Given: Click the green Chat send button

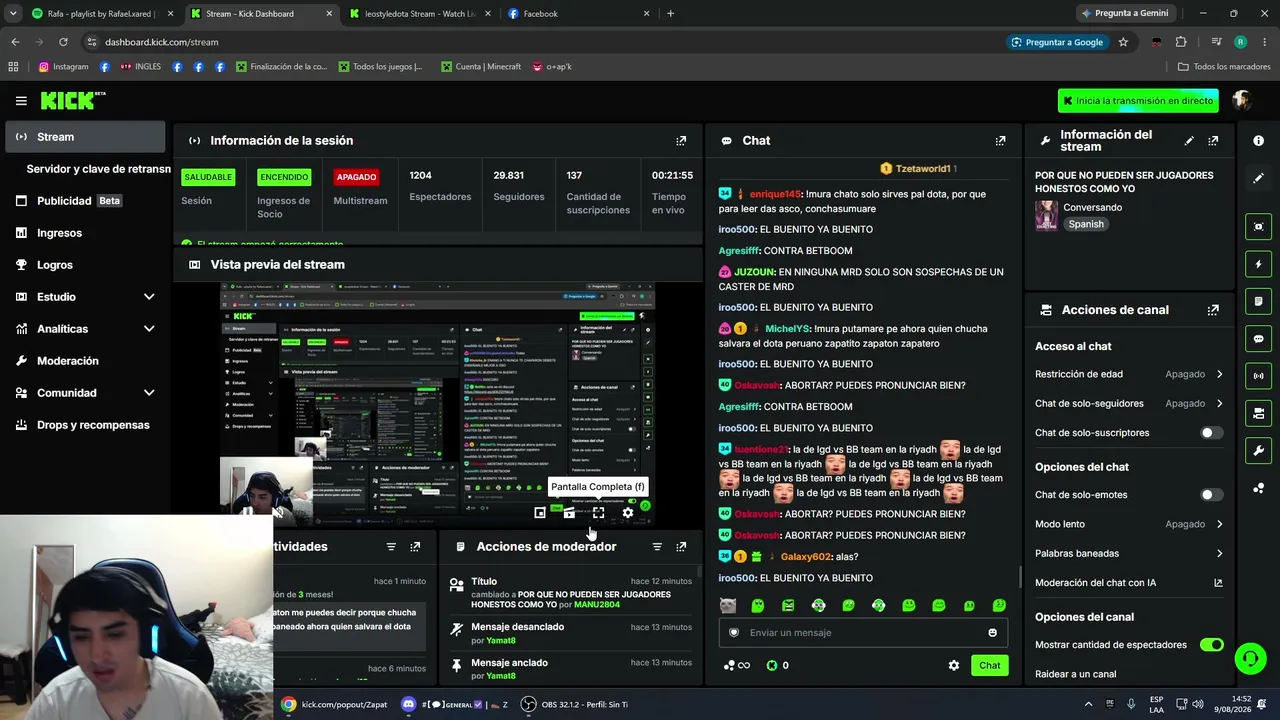Looking at the screenshot, I should (x=989, y=666).
